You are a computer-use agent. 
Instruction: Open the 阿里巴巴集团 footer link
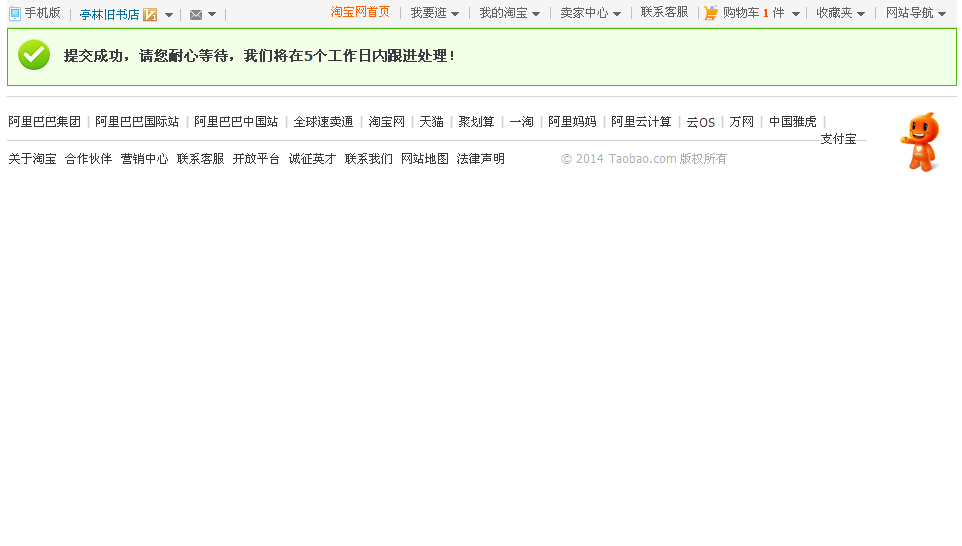click(44, 122)
